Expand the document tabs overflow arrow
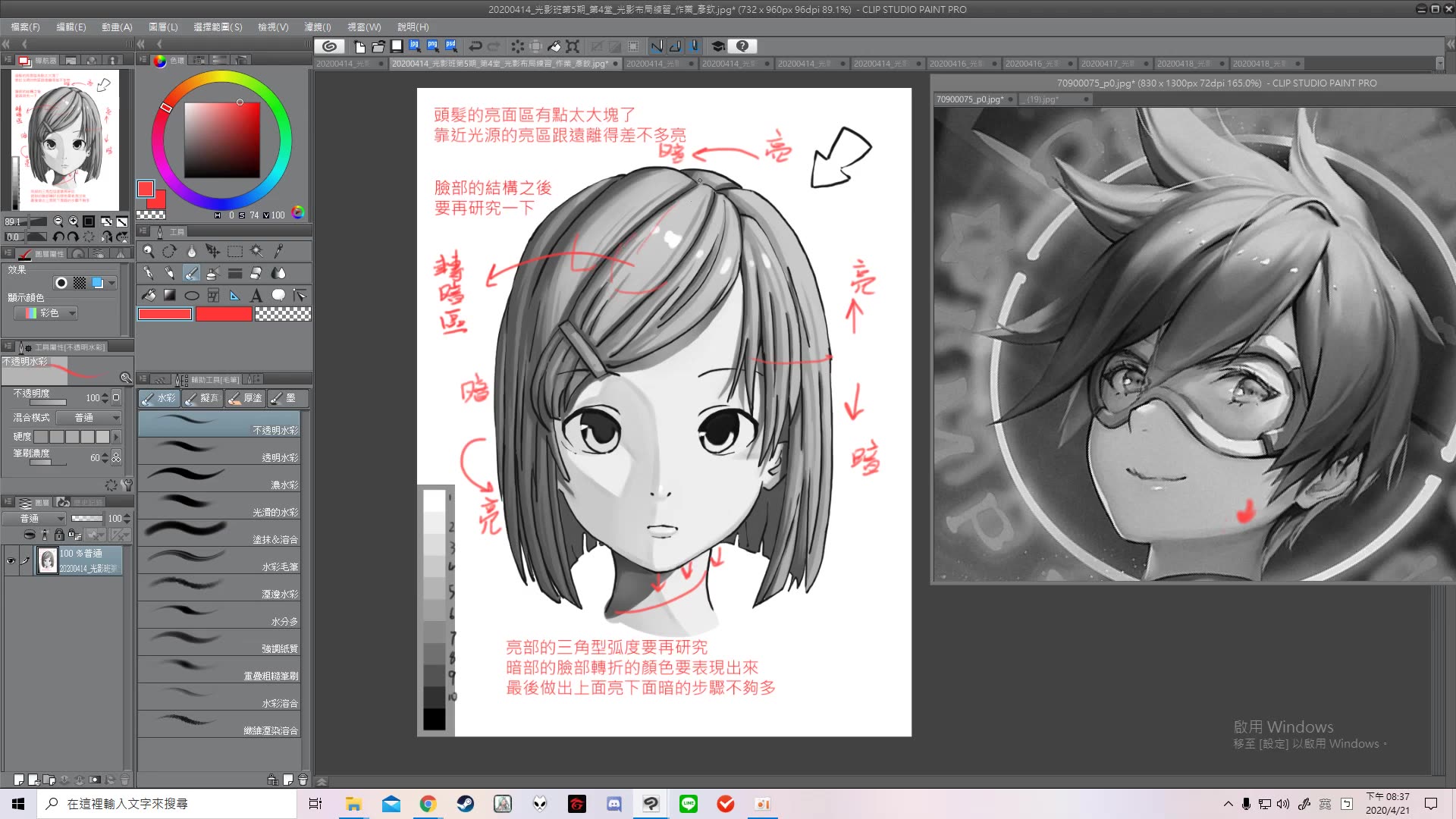Screen dimensions: 1456x819 tap(1439, 64)
